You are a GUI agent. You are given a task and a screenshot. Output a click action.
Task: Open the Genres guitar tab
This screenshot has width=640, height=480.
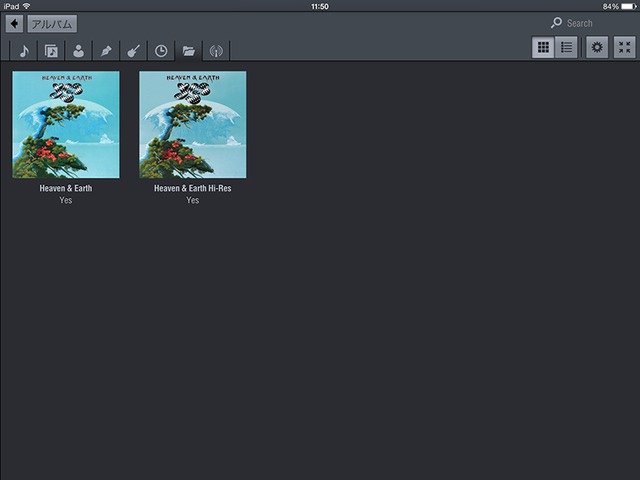(x=133, y=51)
